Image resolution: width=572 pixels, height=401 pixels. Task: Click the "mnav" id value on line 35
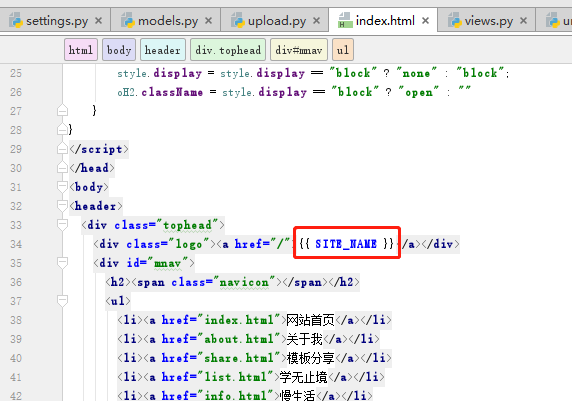167,263
